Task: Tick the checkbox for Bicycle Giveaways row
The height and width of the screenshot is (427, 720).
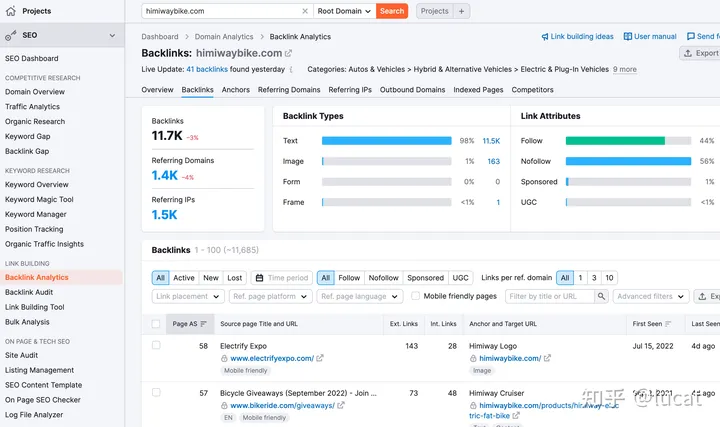Action: click(x=156, y=393)
